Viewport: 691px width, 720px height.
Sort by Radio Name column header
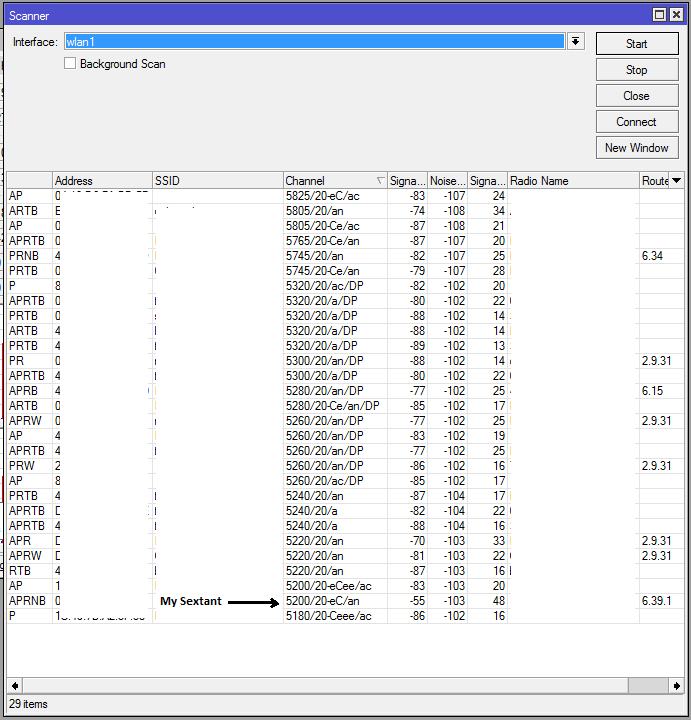pos(573,181)
